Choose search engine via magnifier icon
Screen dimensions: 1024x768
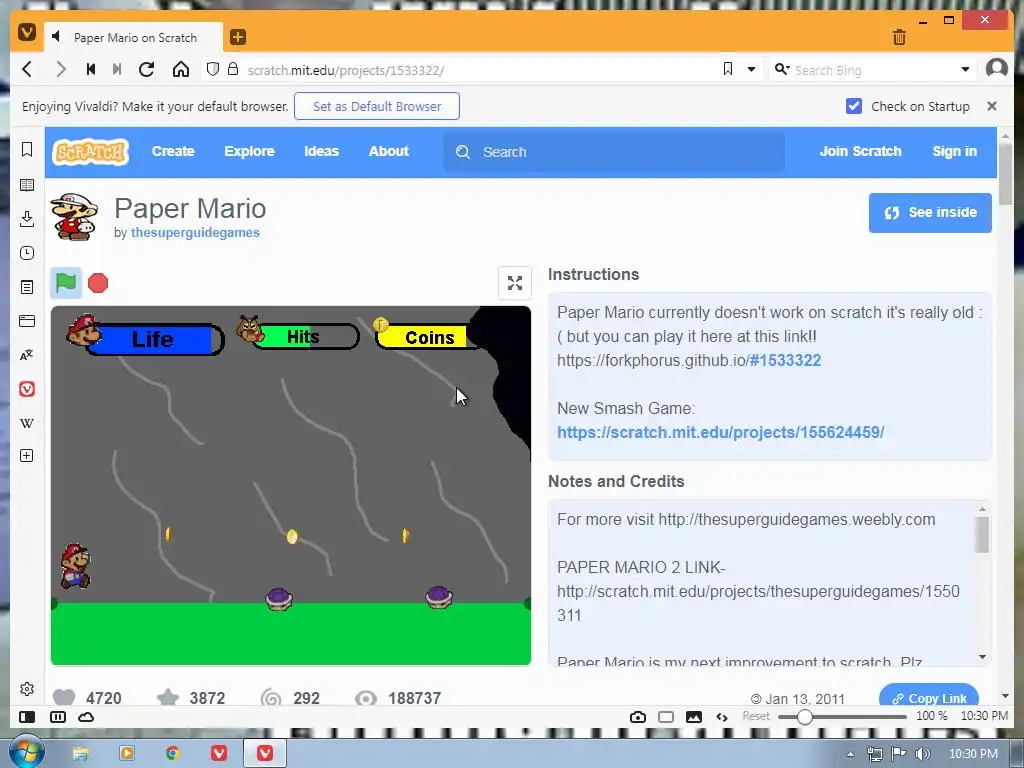(782, 69)
